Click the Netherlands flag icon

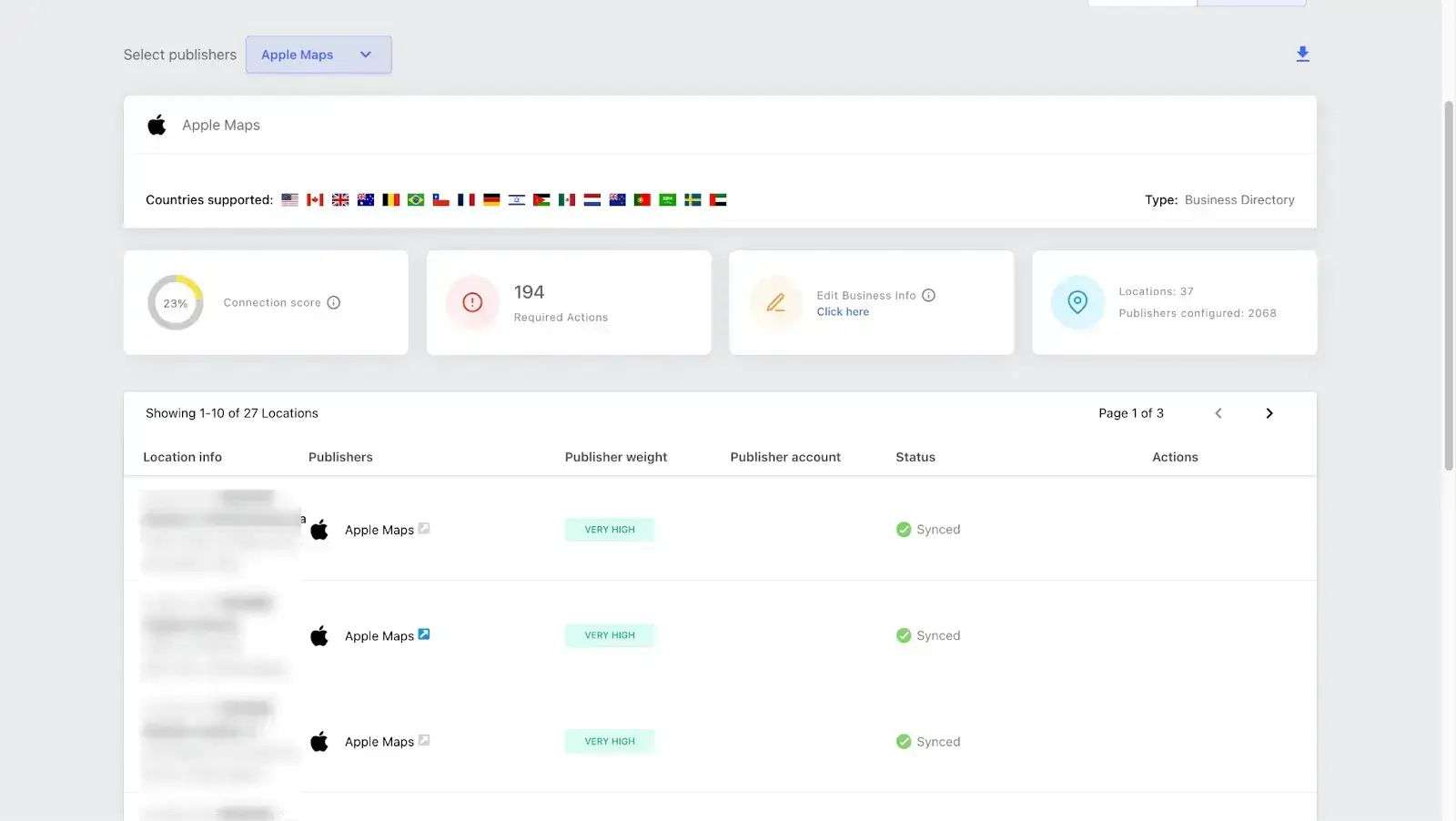pos(592,199)
